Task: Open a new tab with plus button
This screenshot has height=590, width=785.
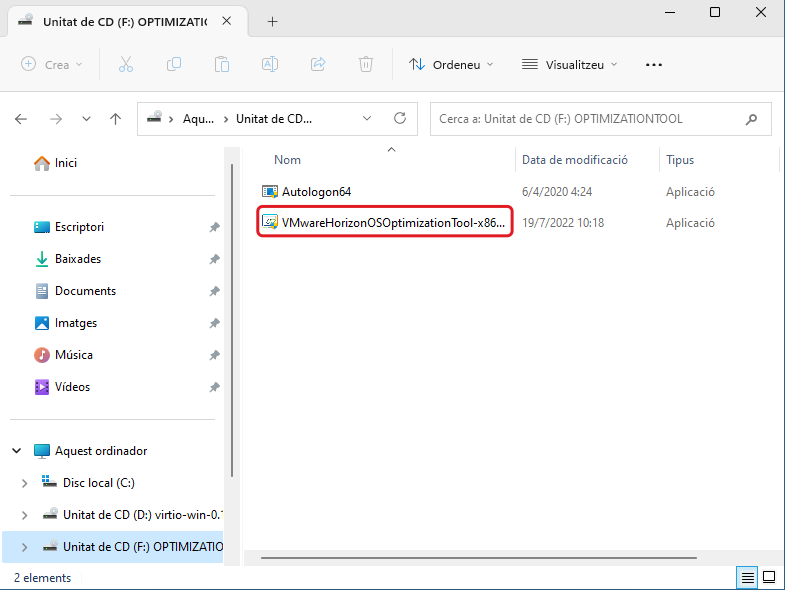Action: 272,21
